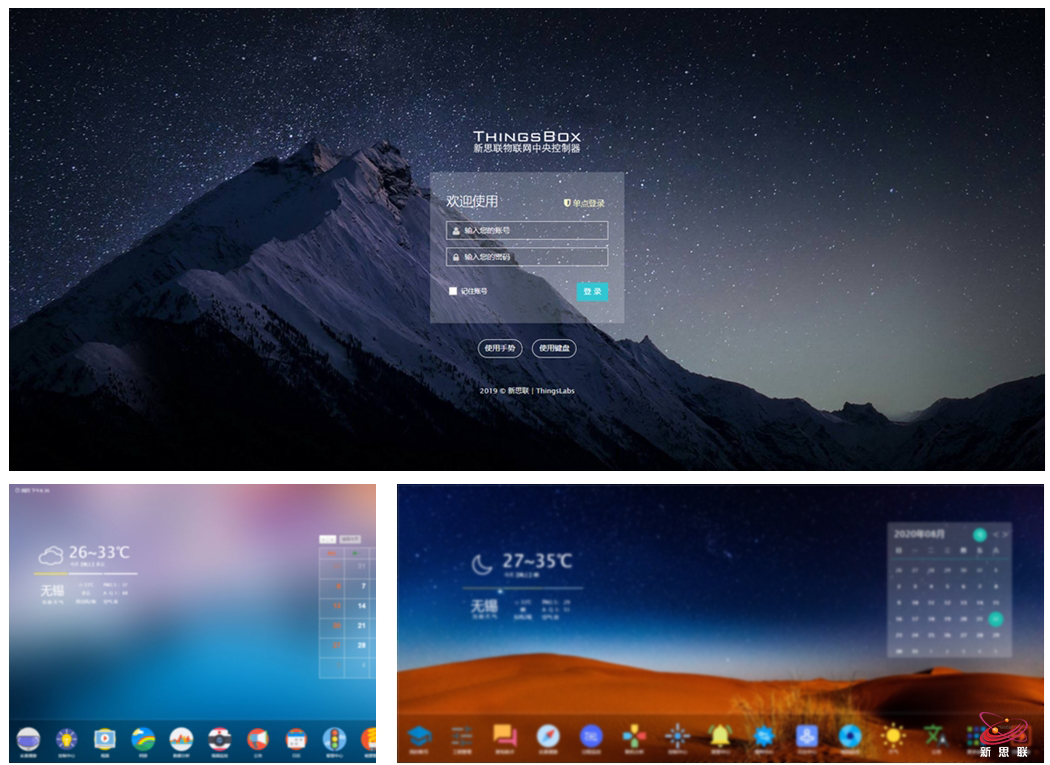The height and width of the screenshot is (765, 1050).
Task: Open the dark blue round icon right of the compass
Action: 591,736
